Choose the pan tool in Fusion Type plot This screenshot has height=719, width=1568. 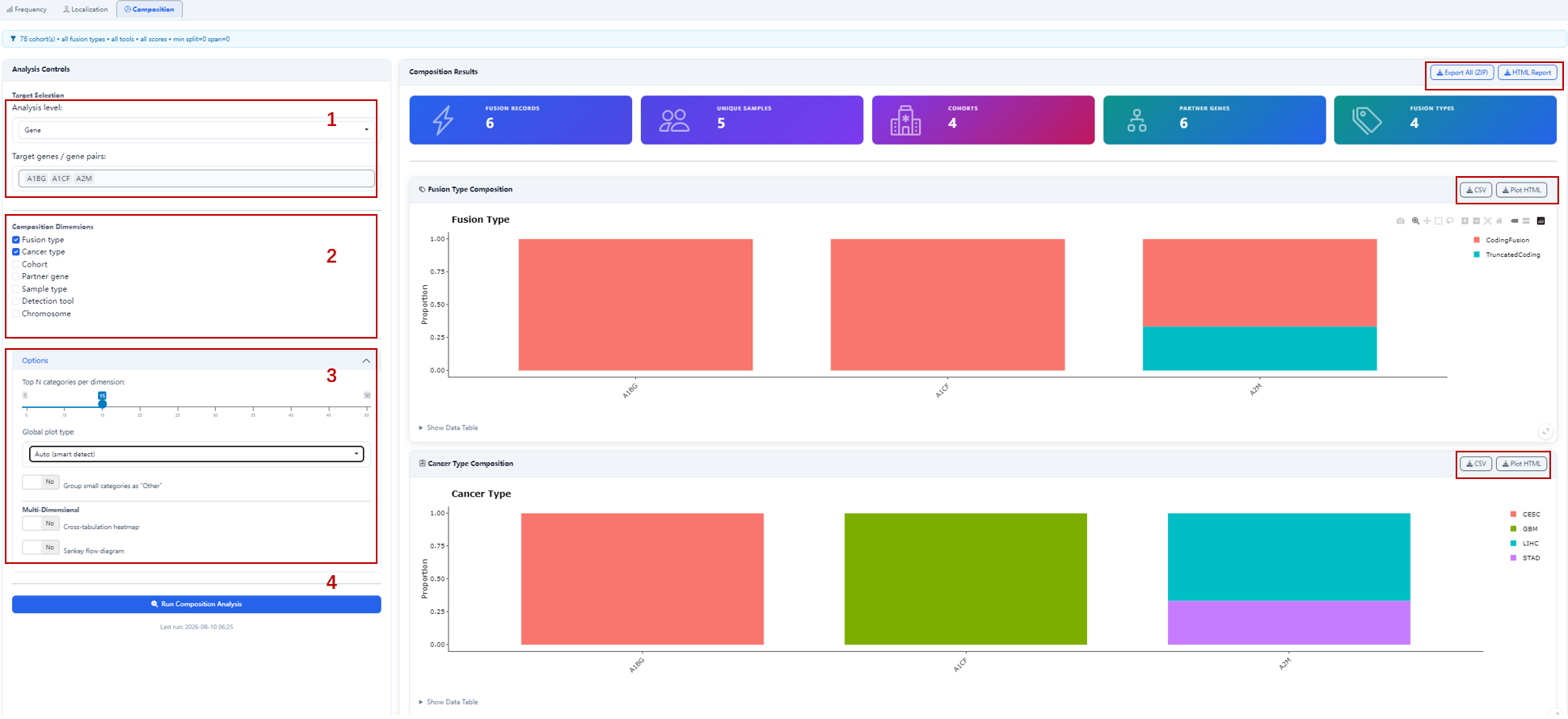click(x=1427, y=221)
